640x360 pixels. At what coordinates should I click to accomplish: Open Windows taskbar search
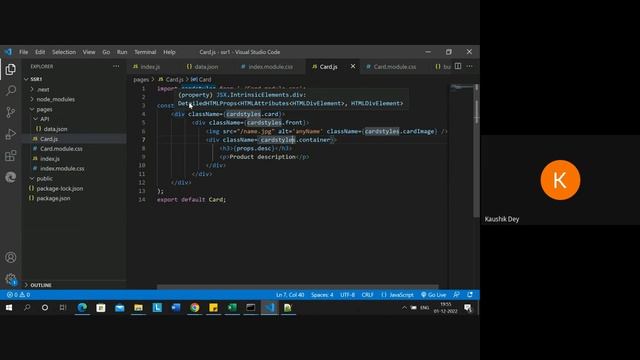[x=27, y=308]
